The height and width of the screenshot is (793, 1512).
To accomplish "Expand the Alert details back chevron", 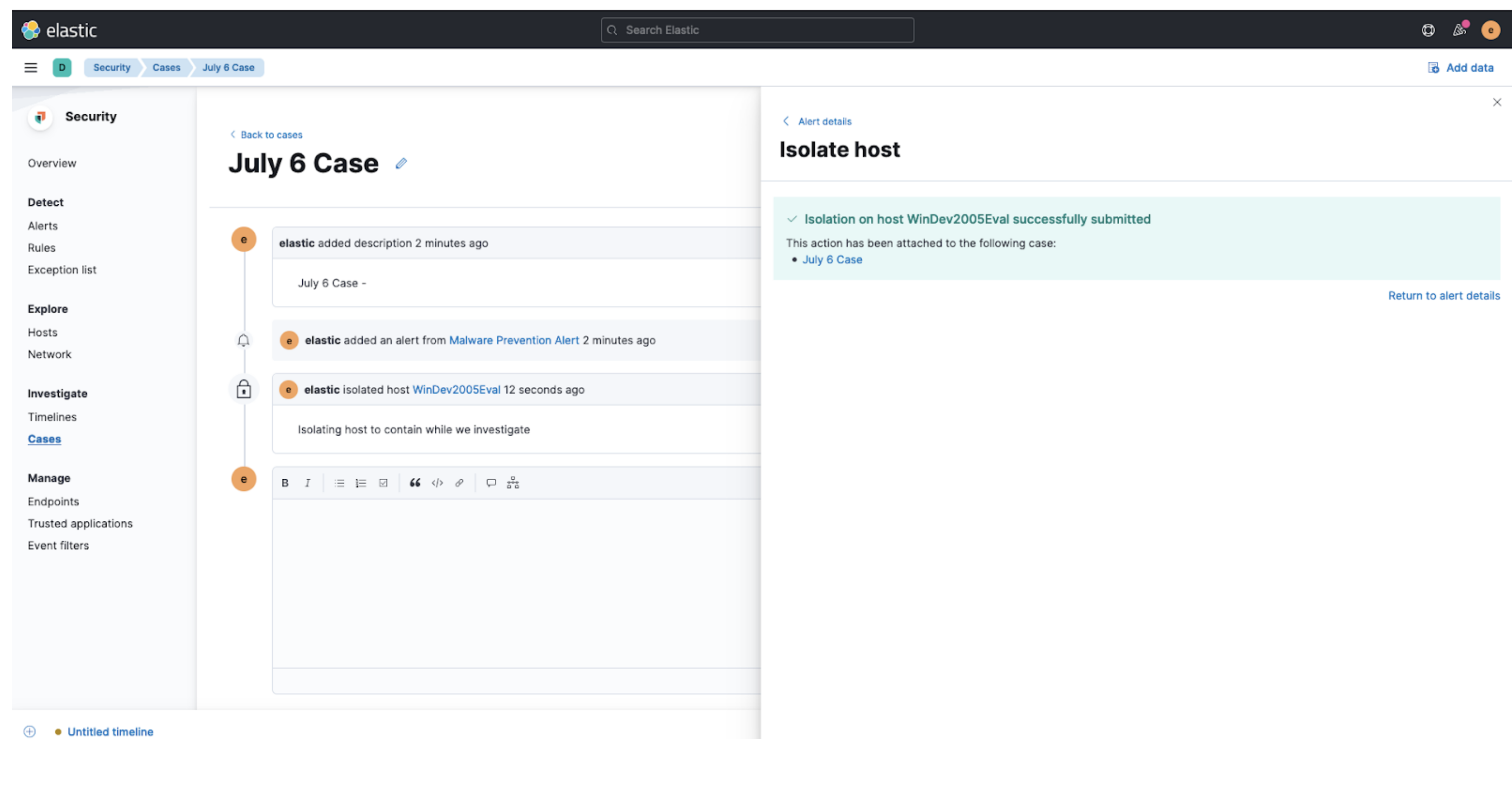I will click(786, 121).
